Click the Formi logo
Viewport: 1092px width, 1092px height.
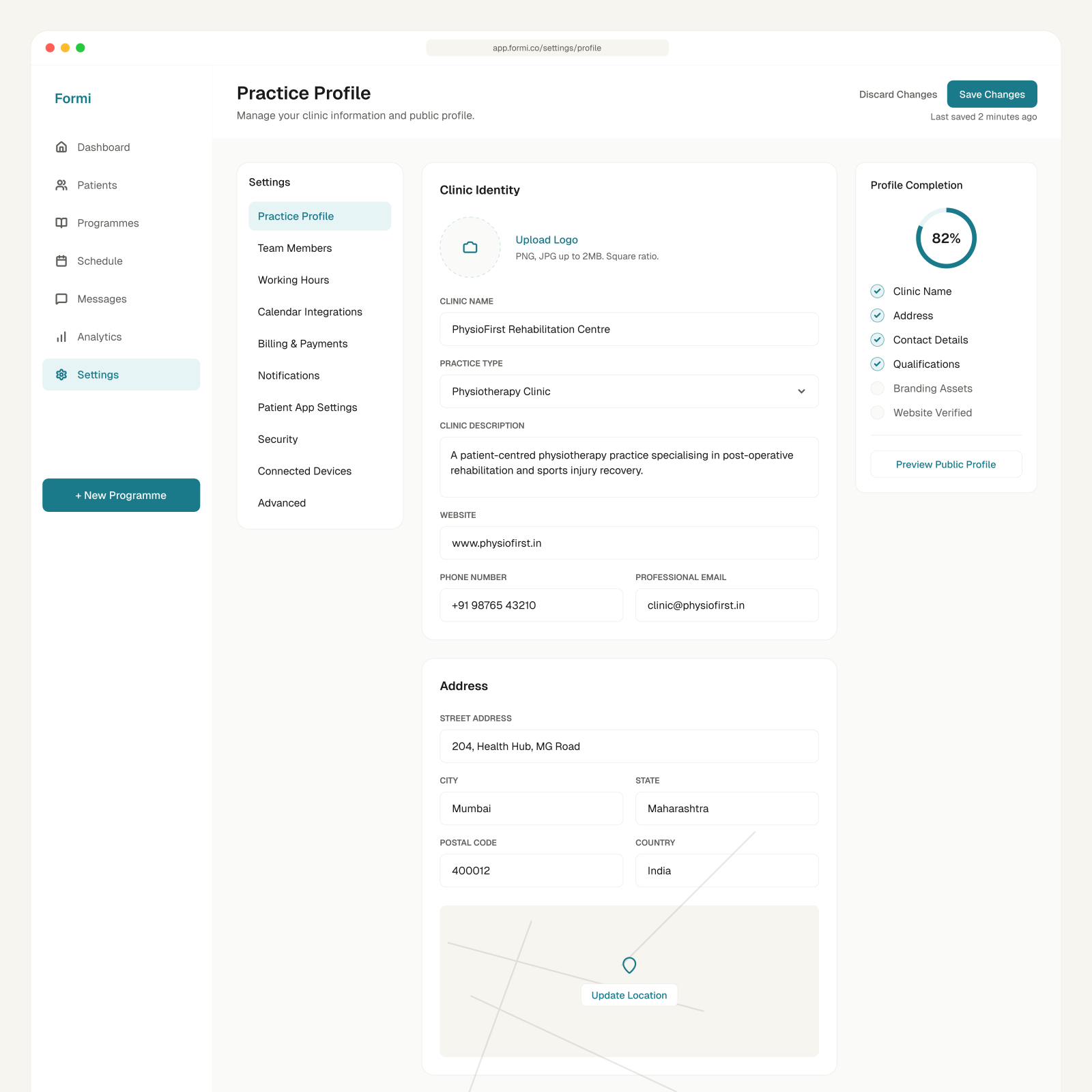pyautogui.click(x=73, y=98)
